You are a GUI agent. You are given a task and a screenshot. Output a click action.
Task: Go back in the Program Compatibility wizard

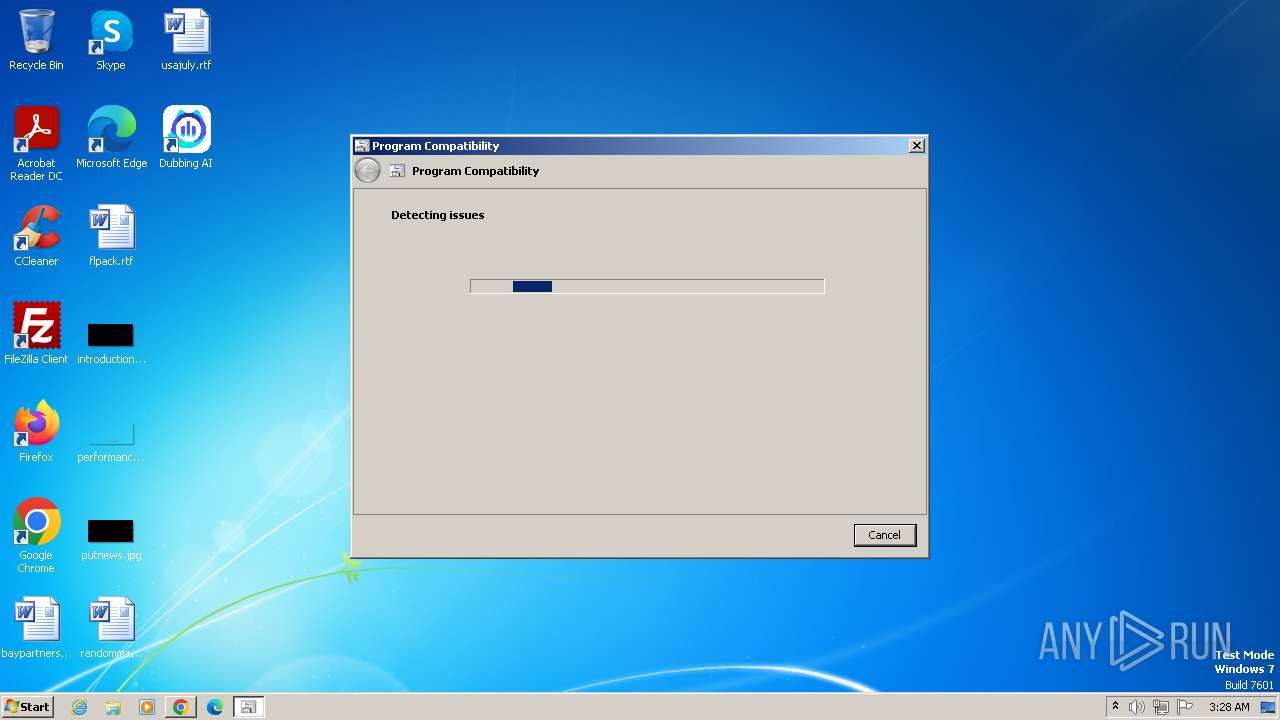(368, 171)
